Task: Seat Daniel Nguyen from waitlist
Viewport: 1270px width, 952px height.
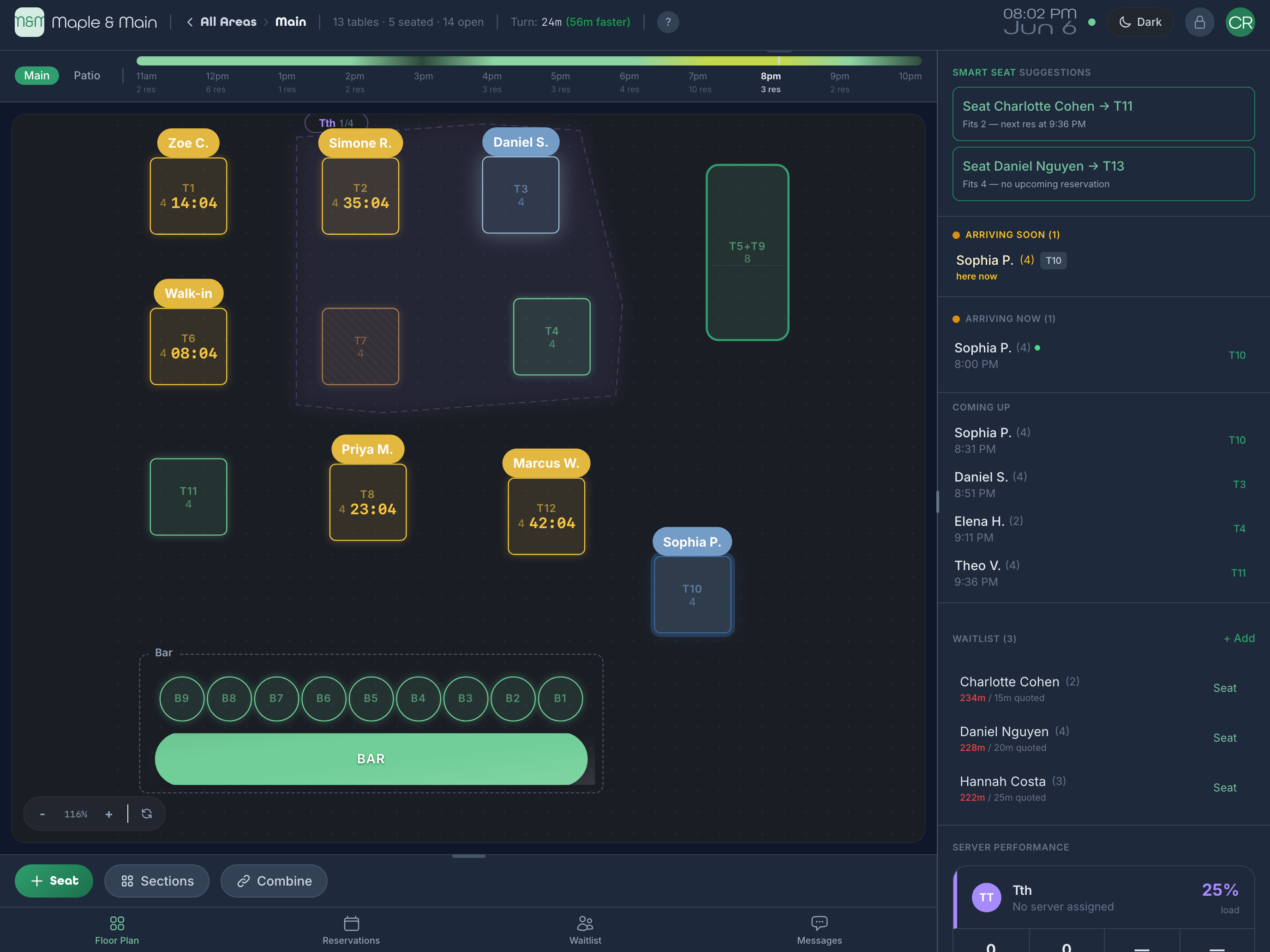Action: (x=1224, y=738)
